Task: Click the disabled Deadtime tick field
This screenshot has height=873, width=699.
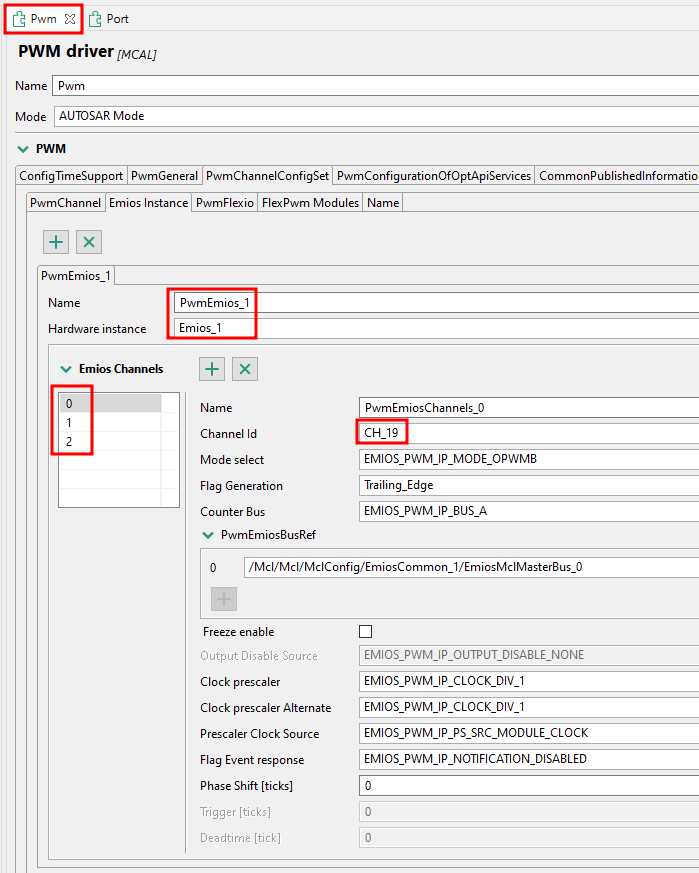Action: (x=529, y=837)
